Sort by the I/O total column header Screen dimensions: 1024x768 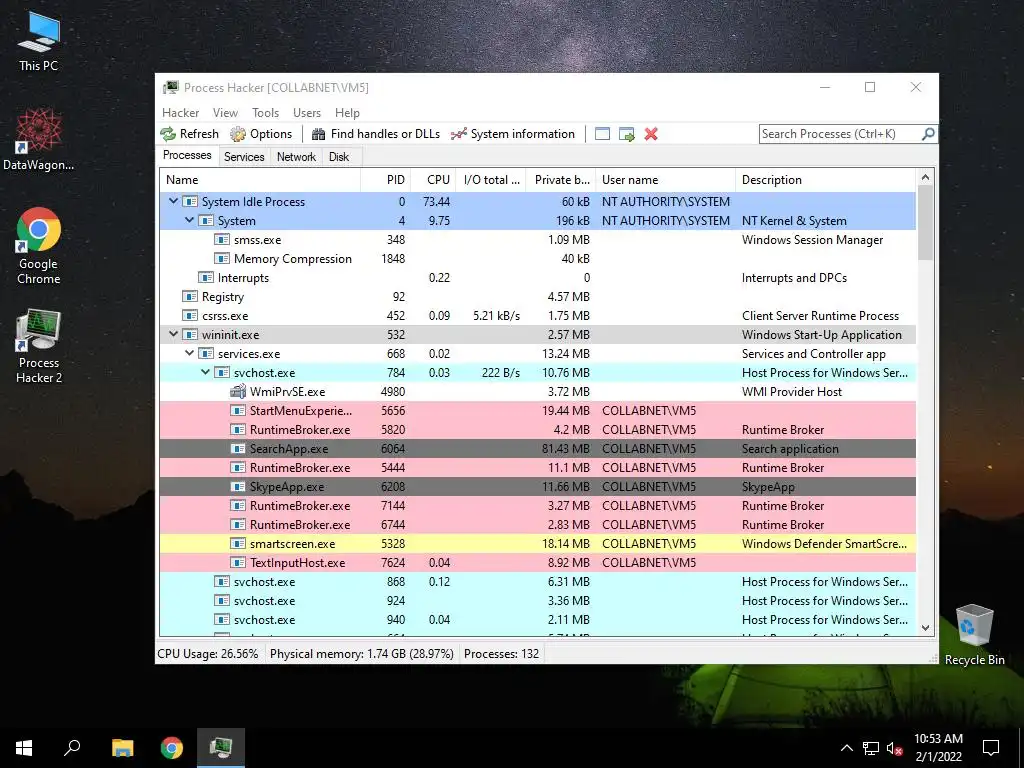[x=490, y=180]
